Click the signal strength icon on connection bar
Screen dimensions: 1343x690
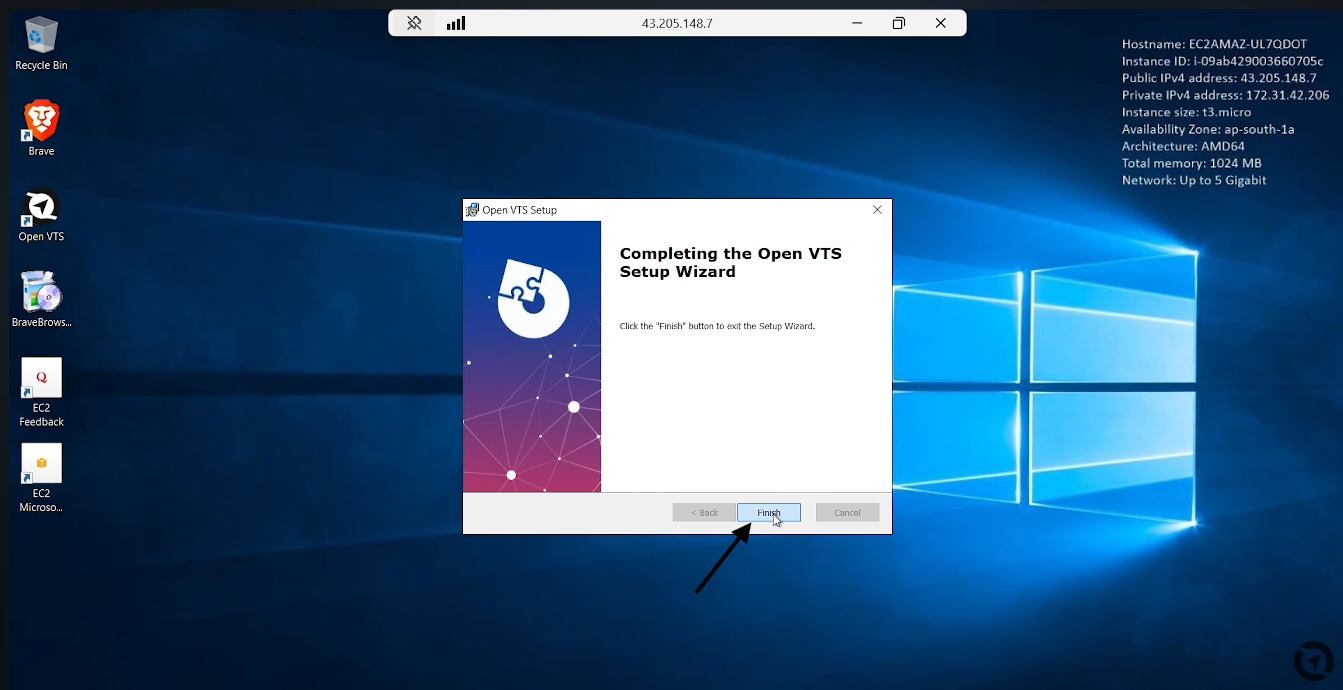tap(456, 23)
